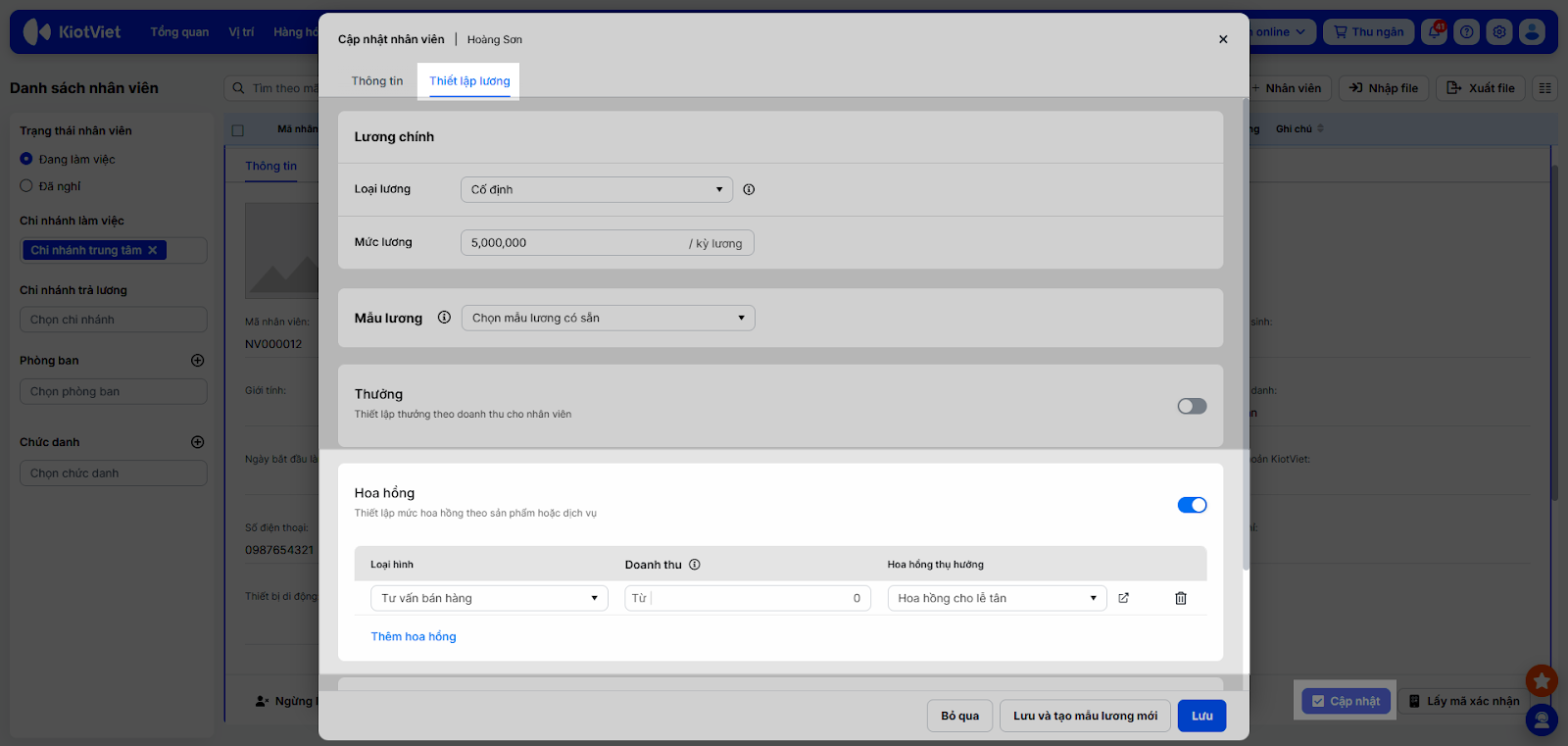
Task: Click the Lưu button
Action: point(1201,716)
